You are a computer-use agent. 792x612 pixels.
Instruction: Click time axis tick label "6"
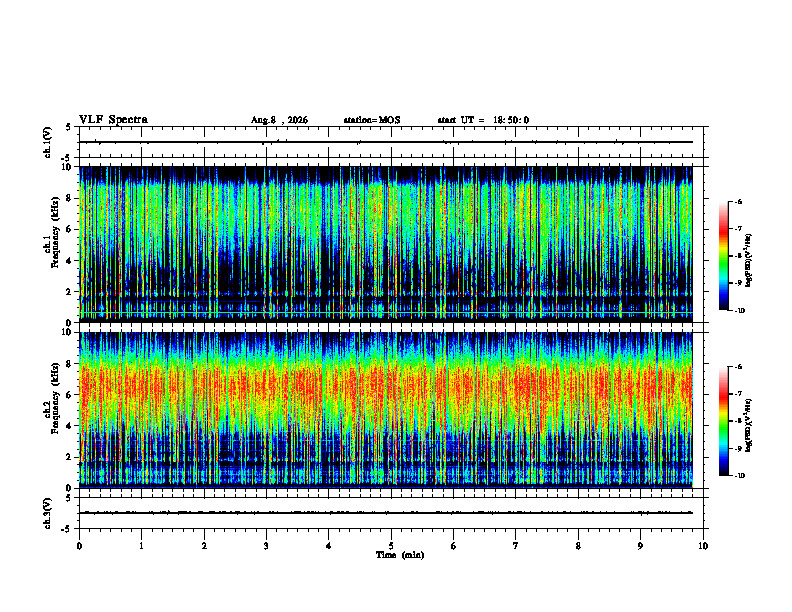pyautogui.click(x=454, y=546)
